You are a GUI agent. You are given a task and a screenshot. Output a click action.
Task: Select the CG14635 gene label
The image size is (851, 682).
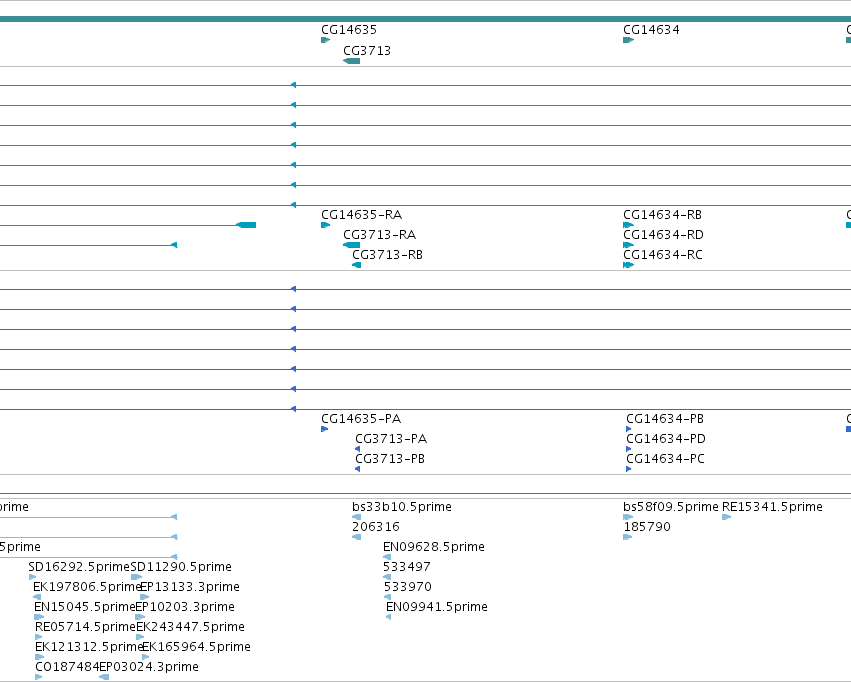348,30
